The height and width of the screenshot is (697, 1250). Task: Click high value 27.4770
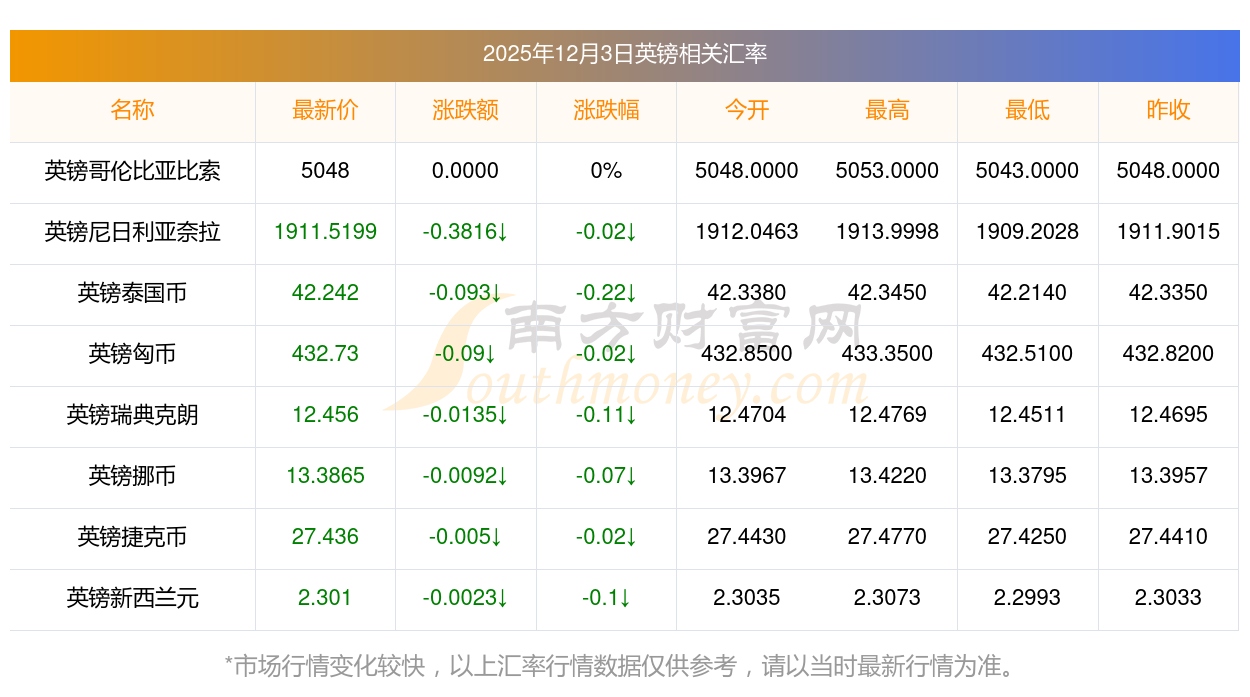point(887,537)
